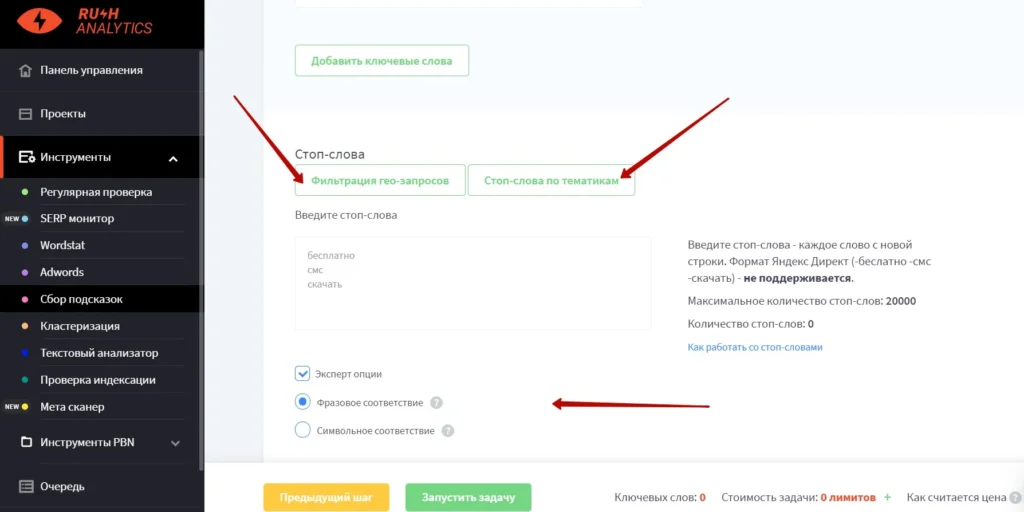Expand the Инструменты PBN chevron
This screenshot has height=512, width=1024.
pos(175,443)
